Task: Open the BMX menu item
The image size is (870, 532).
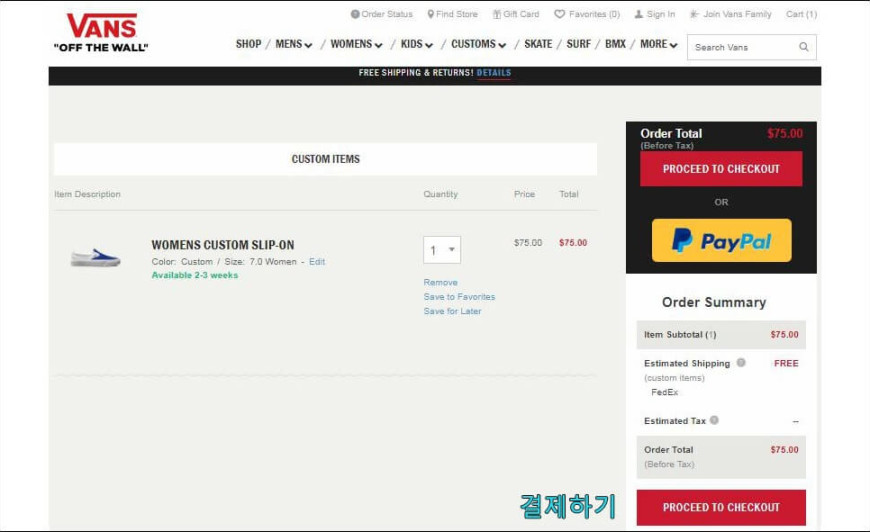Action: point(615,44)
